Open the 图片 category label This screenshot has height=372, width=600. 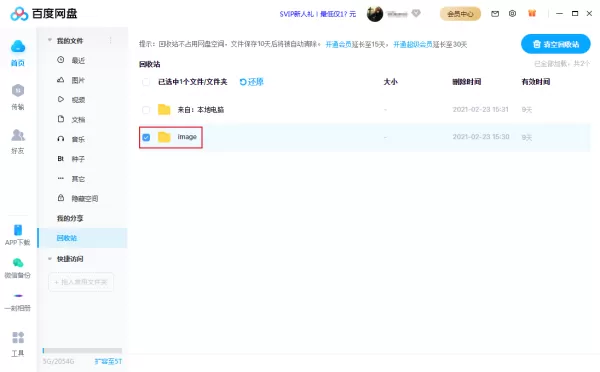tap(78, 80)
